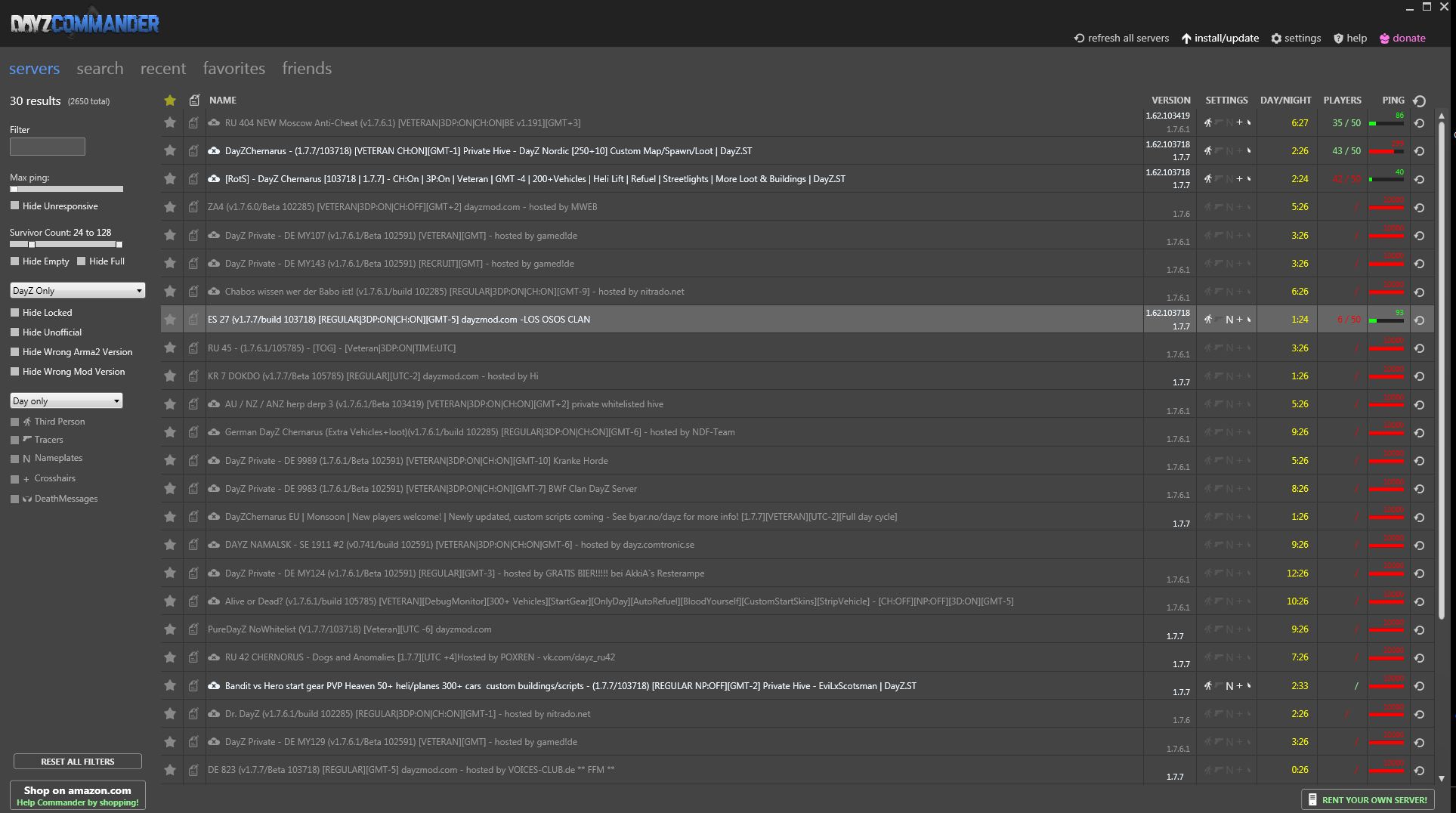Click refresh all servers link
This screenshot has width=1456, height=813.
click(x=1121, y=39)
